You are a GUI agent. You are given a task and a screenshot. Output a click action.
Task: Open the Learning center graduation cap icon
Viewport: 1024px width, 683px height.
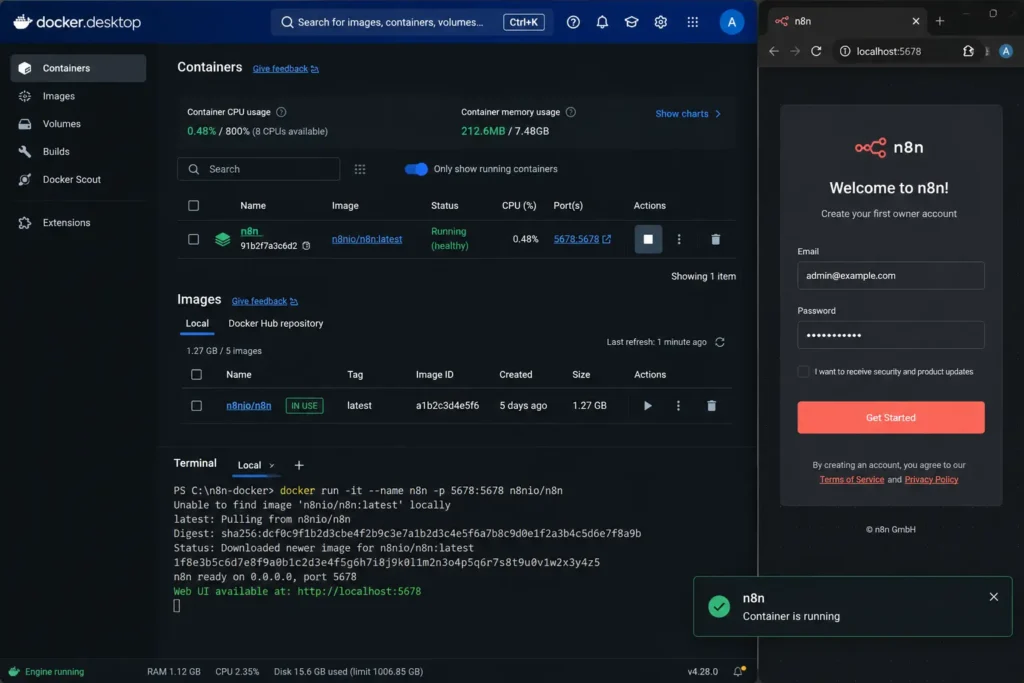(x=631, y=22)
